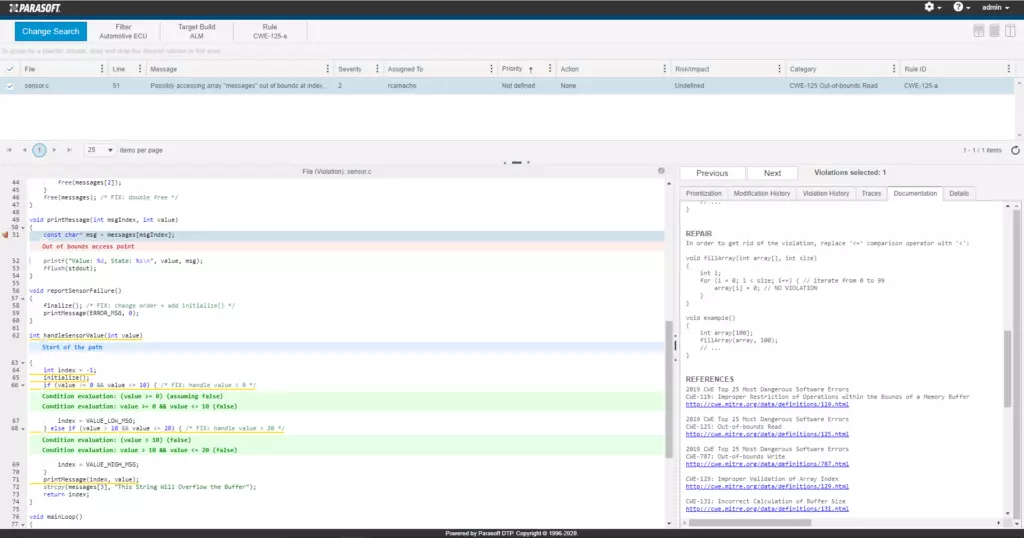Click the icon beside the sensor.c file title
This screenshot has height=538, width=1024.
[x=661, y=171]
